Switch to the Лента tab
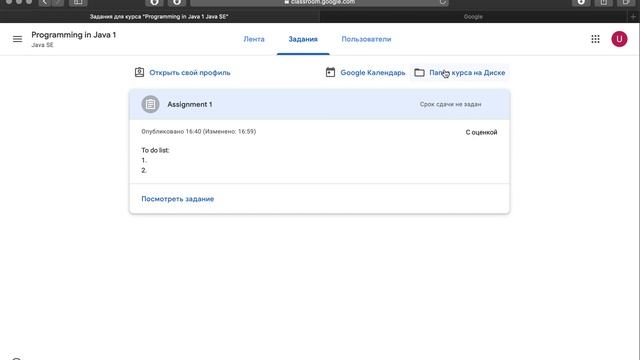Image resolution: width=640 pixels, height=360 pixels. (254, 39)
